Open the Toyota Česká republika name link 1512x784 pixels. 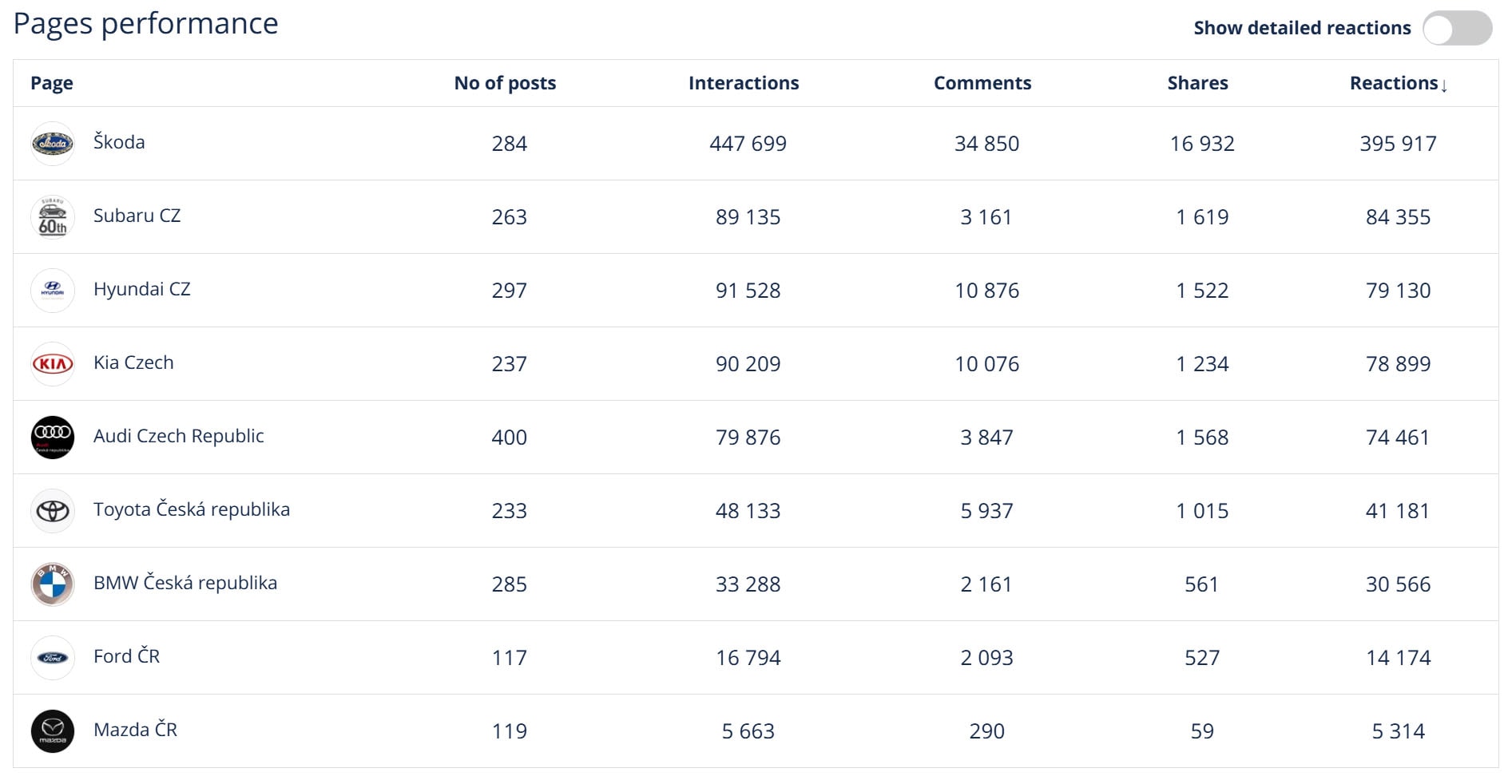click(x=192, y=509)
